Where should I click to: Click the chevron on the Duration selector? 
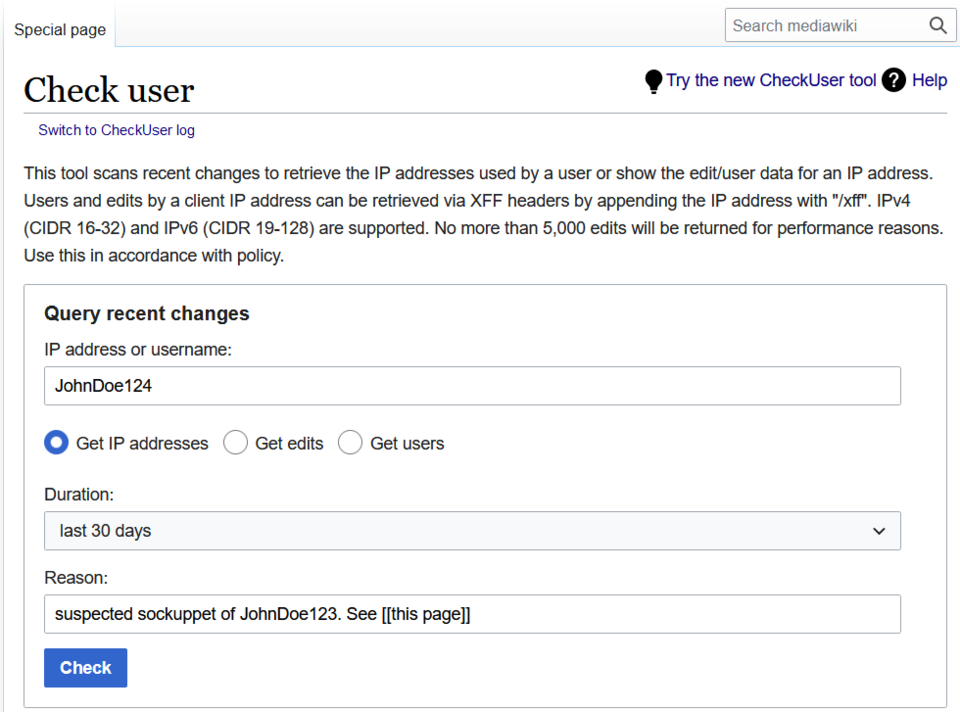[878, 530]
